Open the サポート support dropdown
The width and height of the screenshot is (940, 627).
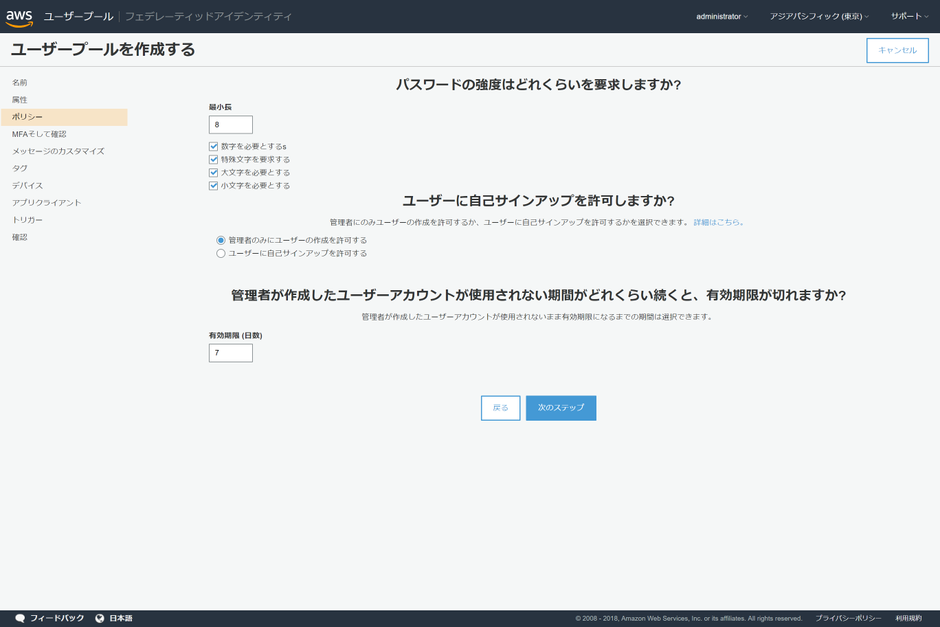point(909,16)
